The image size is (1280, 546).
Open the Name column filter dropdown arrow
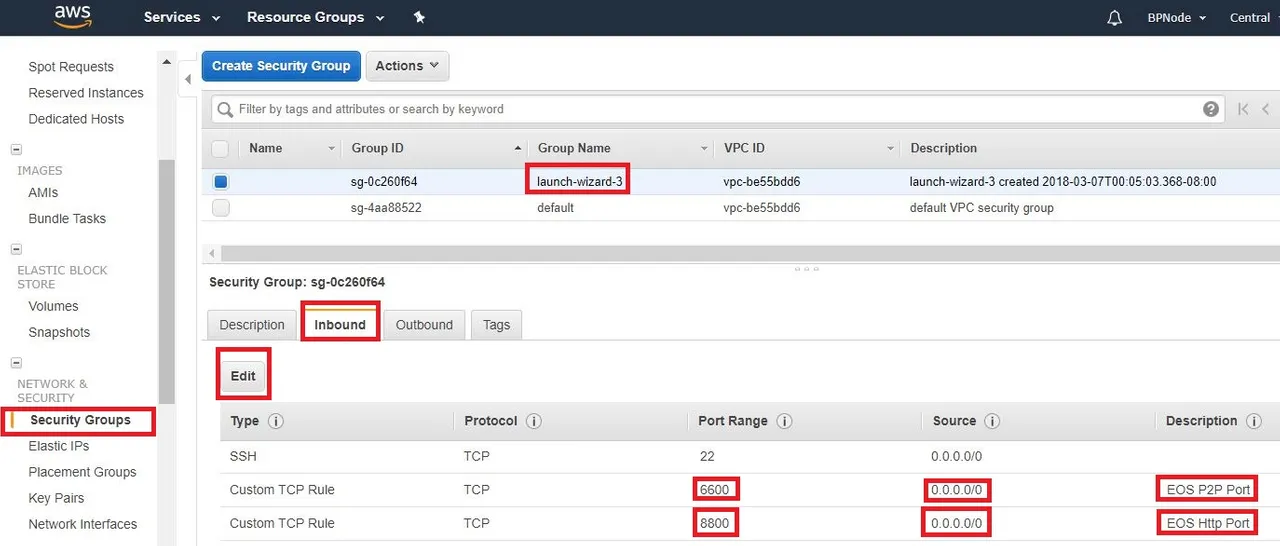[x=332, y=149]
